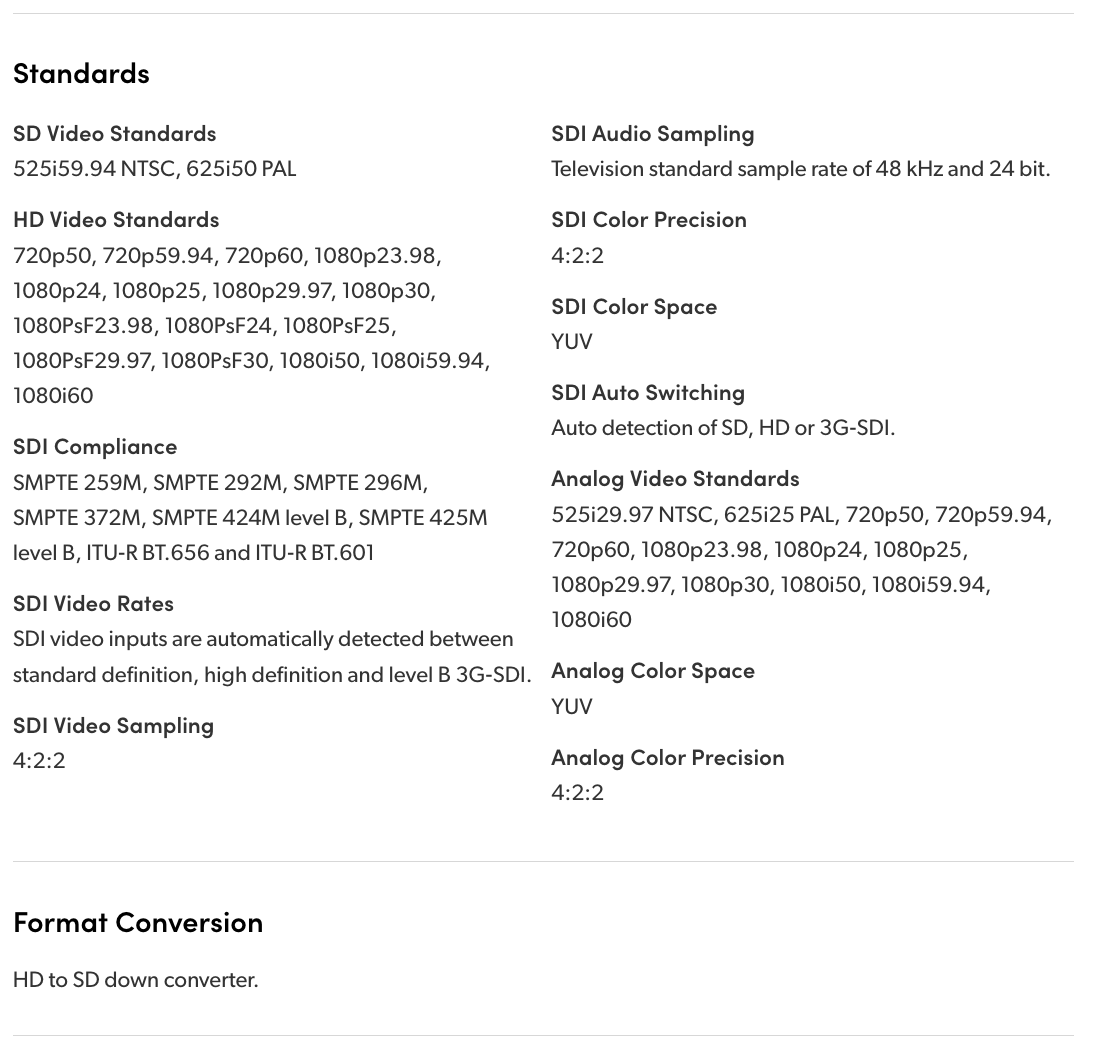
Task: Click the SDI Compliance label
Action: (95, 446)
